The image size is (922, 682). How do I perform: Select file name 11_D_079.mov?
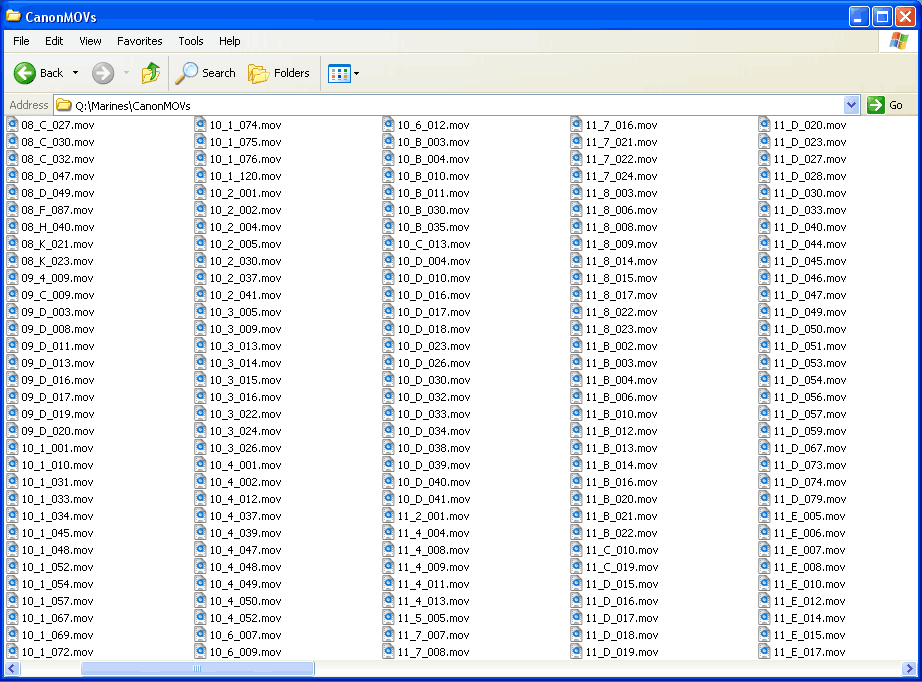pyautogui.click(x=810, y=499)
